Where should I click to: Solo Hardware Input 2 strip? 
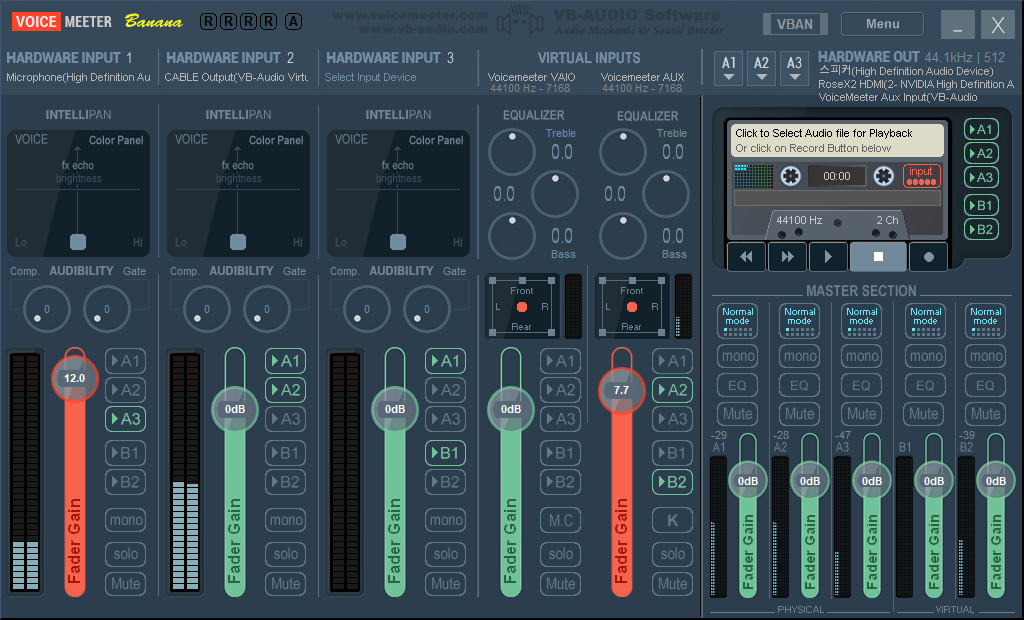(x=285, y=554)
